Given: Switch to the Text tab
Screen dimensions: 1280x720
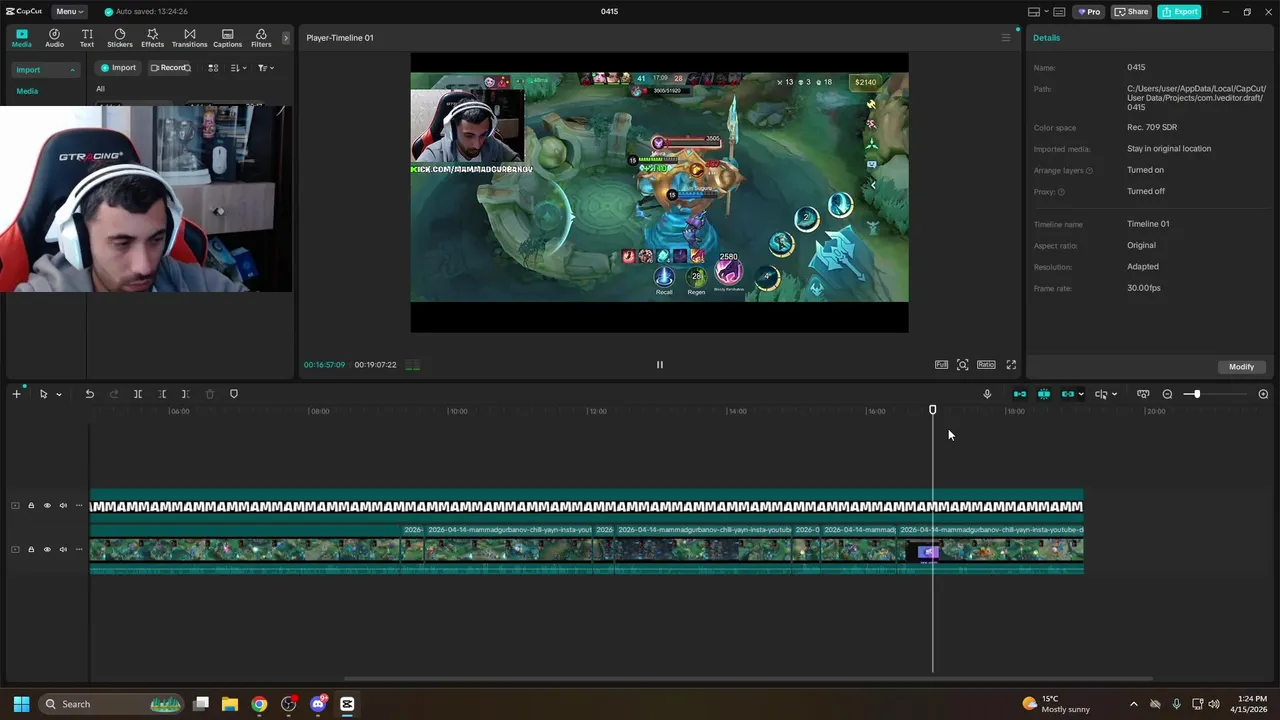Looking at the screenshot, I should (x=87, y=38).
